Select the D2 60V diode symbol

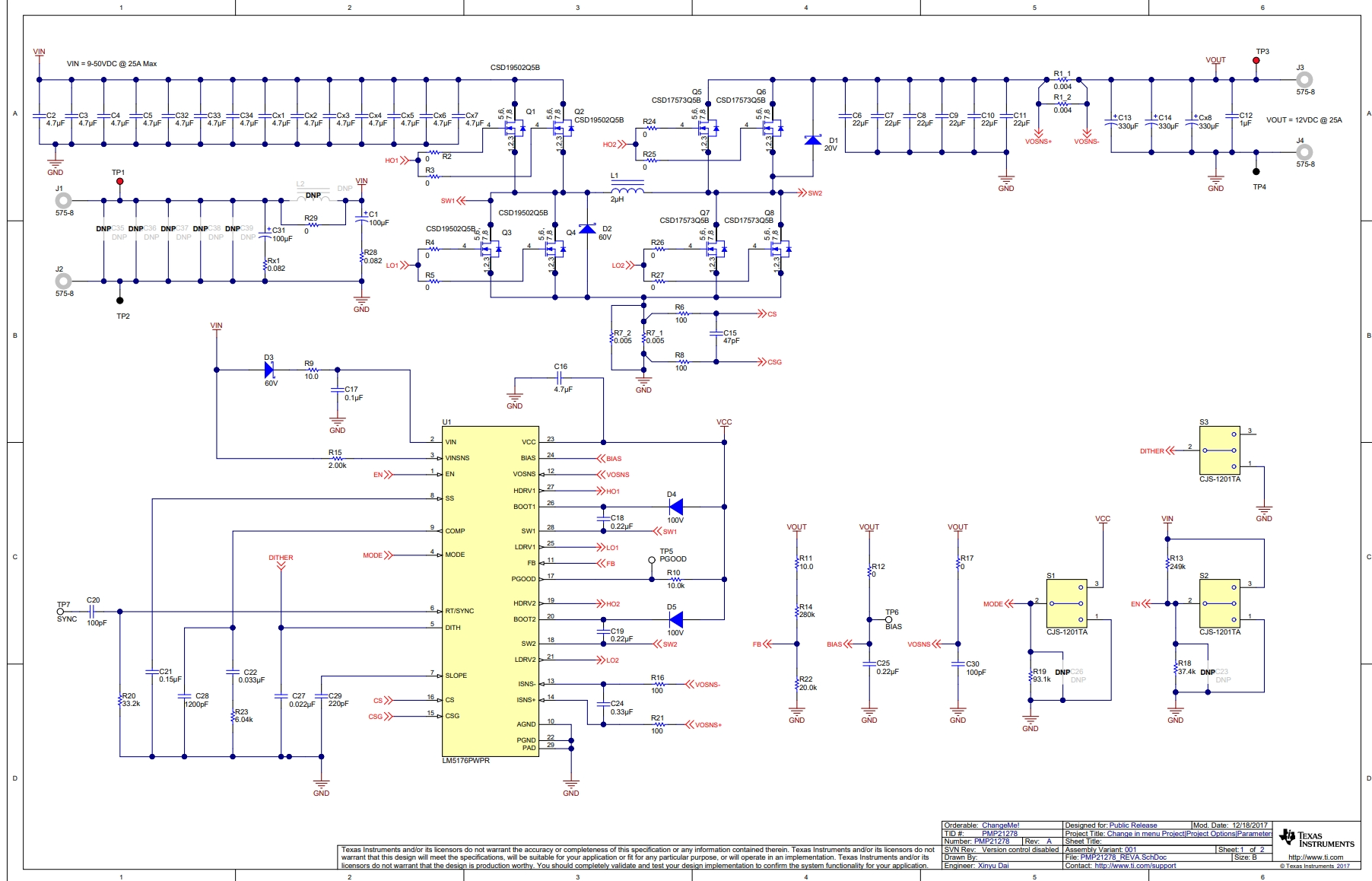point(587,229)
